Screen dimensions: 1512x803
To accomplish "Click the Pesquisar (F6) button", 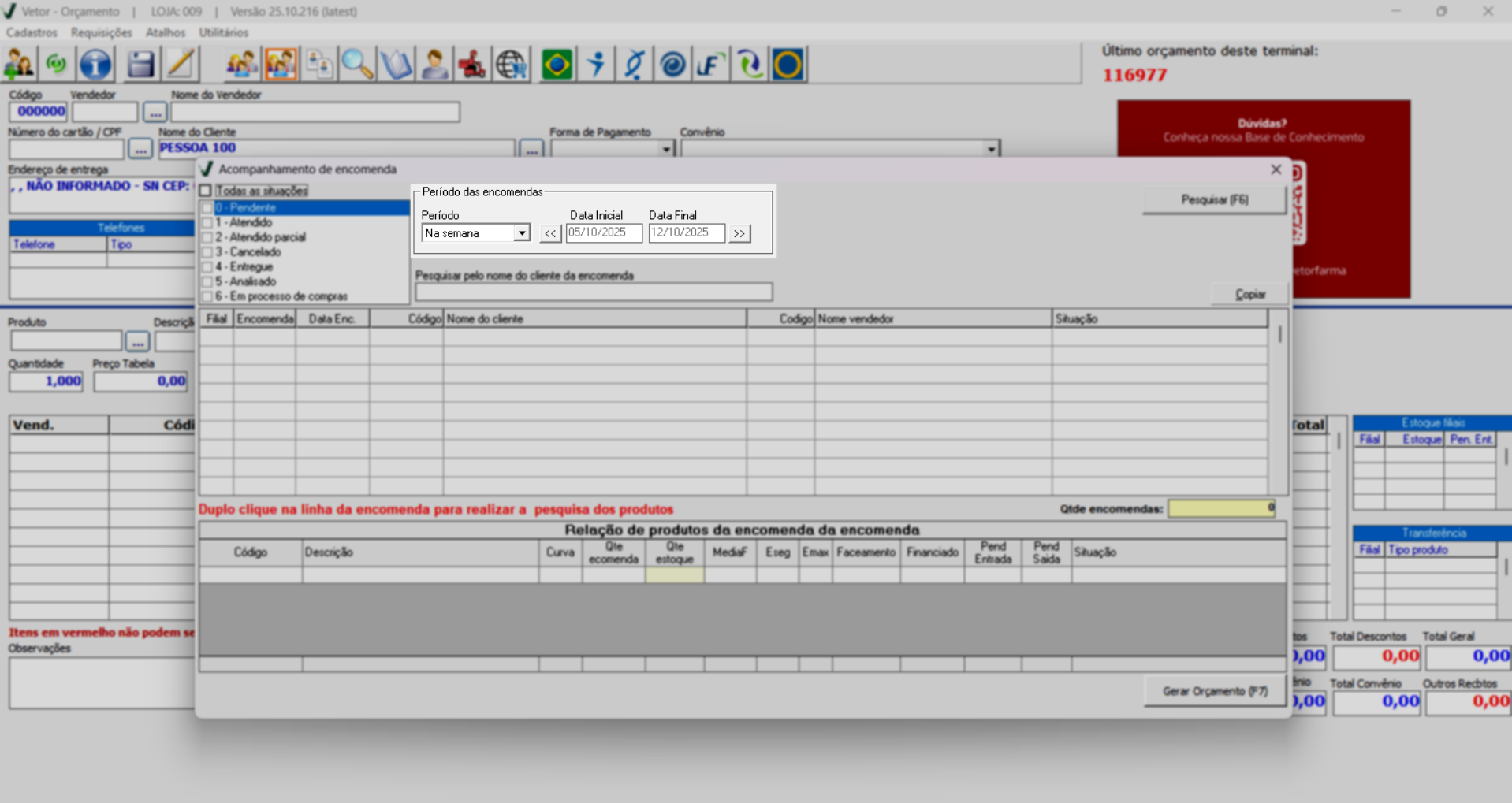I will tap(1214, 200).
